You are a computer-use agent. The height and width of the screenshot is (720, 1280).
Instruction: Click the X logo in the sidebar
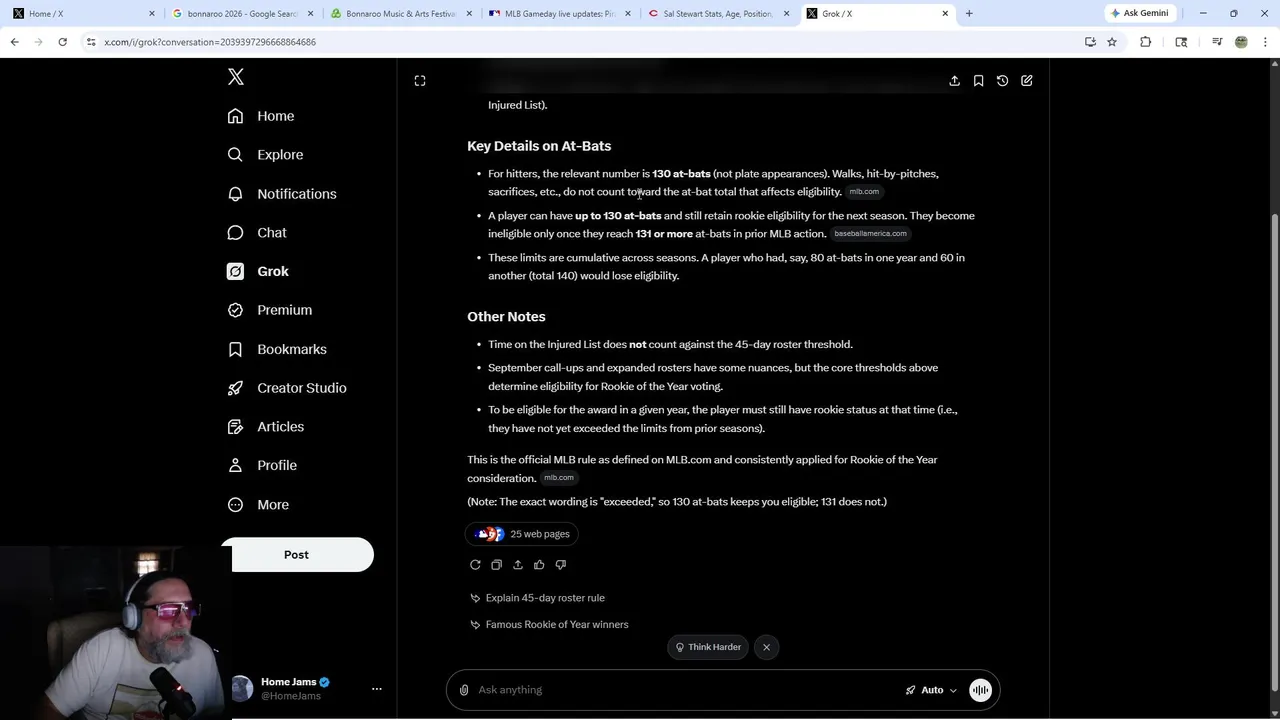(236, 77)
